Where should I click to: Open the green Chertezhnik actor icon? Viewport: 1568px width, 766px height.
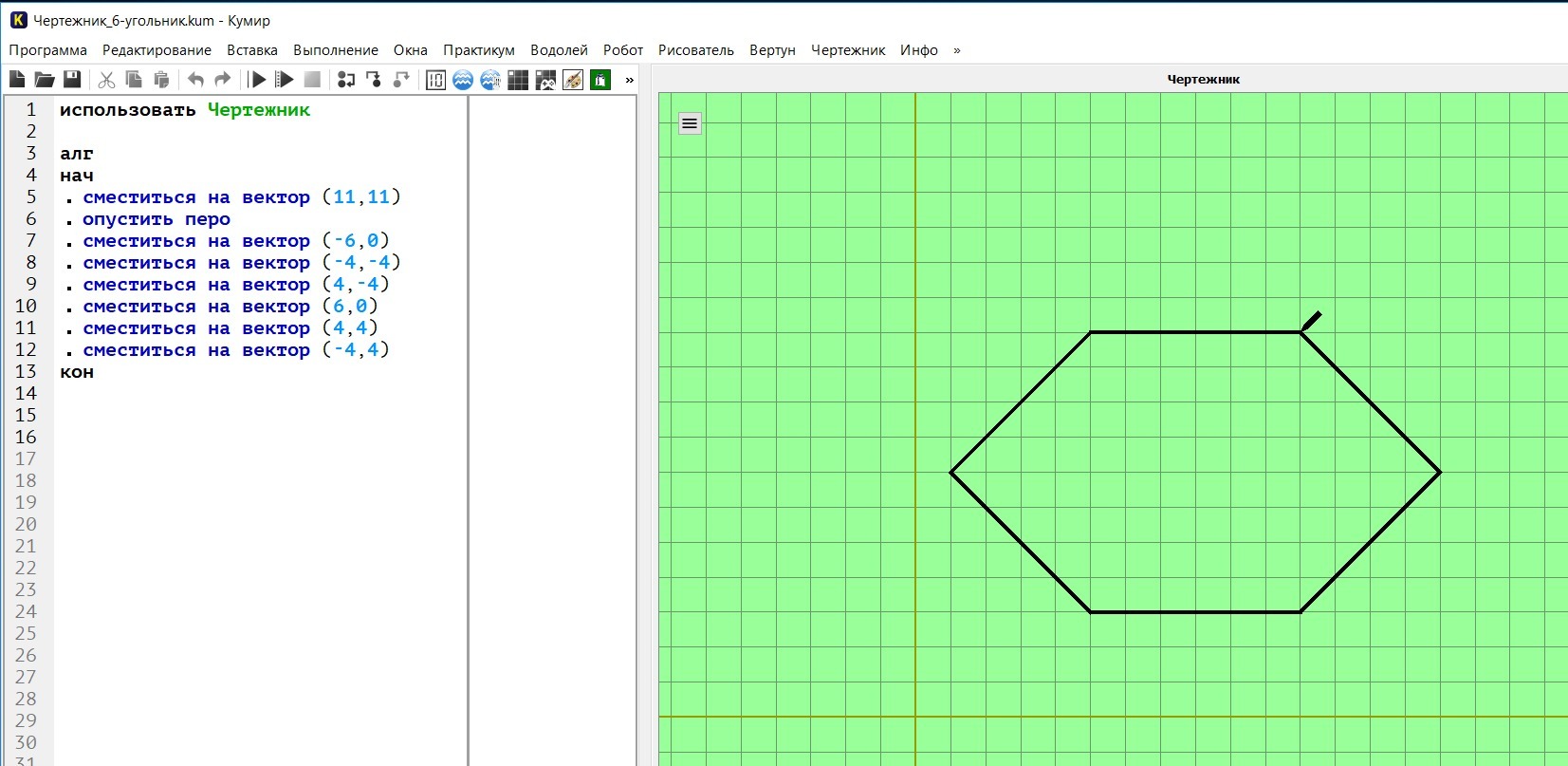pos(600,80)
